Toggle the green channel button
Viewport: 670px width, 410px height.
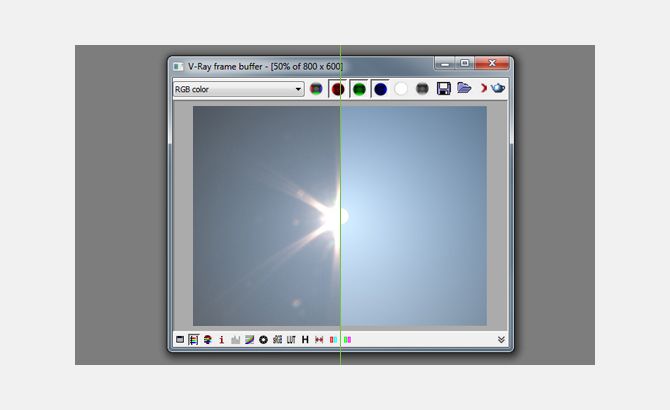click(x=359, y=89)
